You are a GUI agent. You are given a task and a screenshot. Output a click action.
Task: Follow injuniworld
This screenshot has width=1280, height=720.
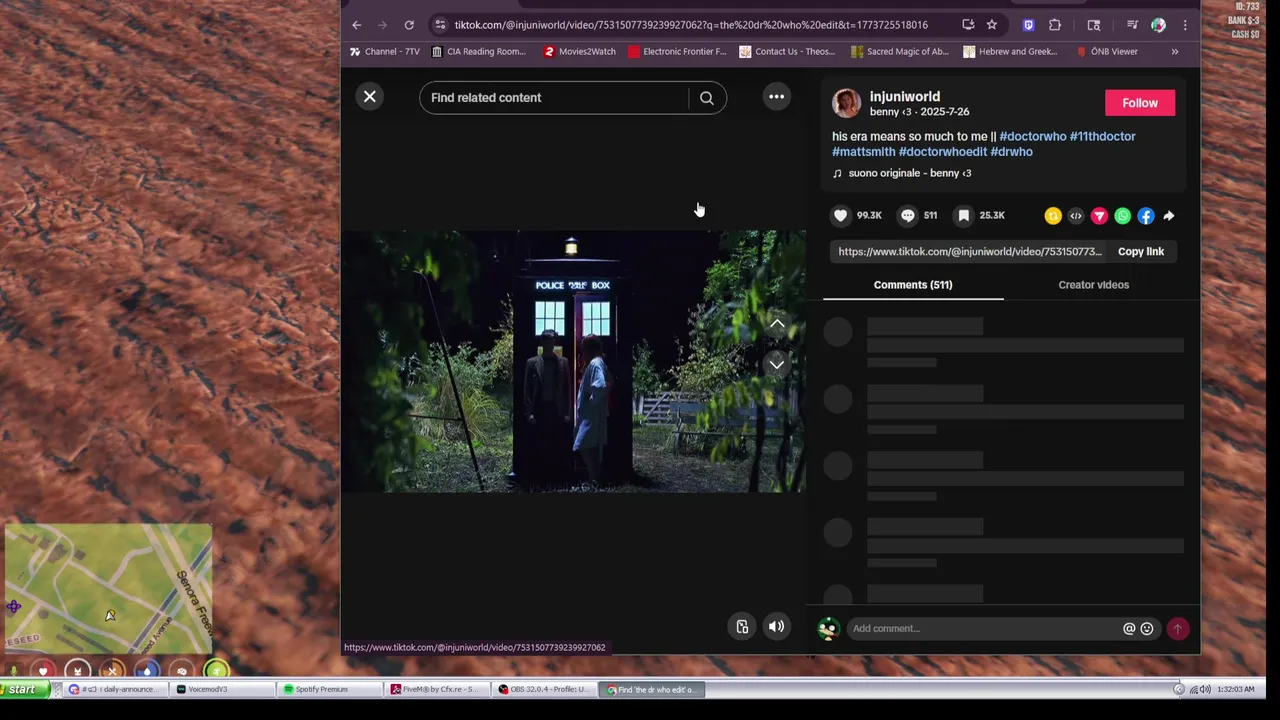click(1140, 103)
